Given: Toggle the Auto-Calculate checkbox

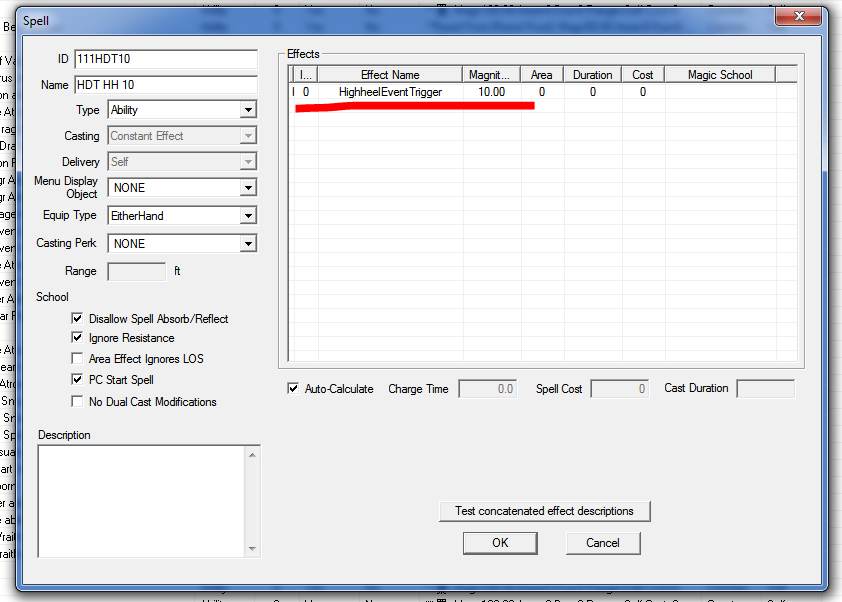Looking at the screenshot, I should point(293,388).
